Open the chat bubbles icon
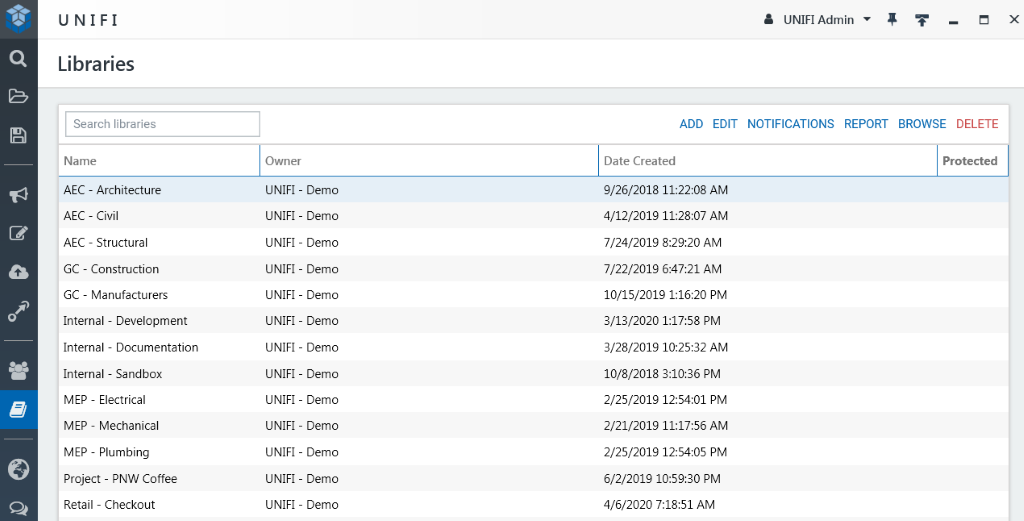The height and width of the screenshot is (521, 1024). pyautogui.click(x=18, y=508)
